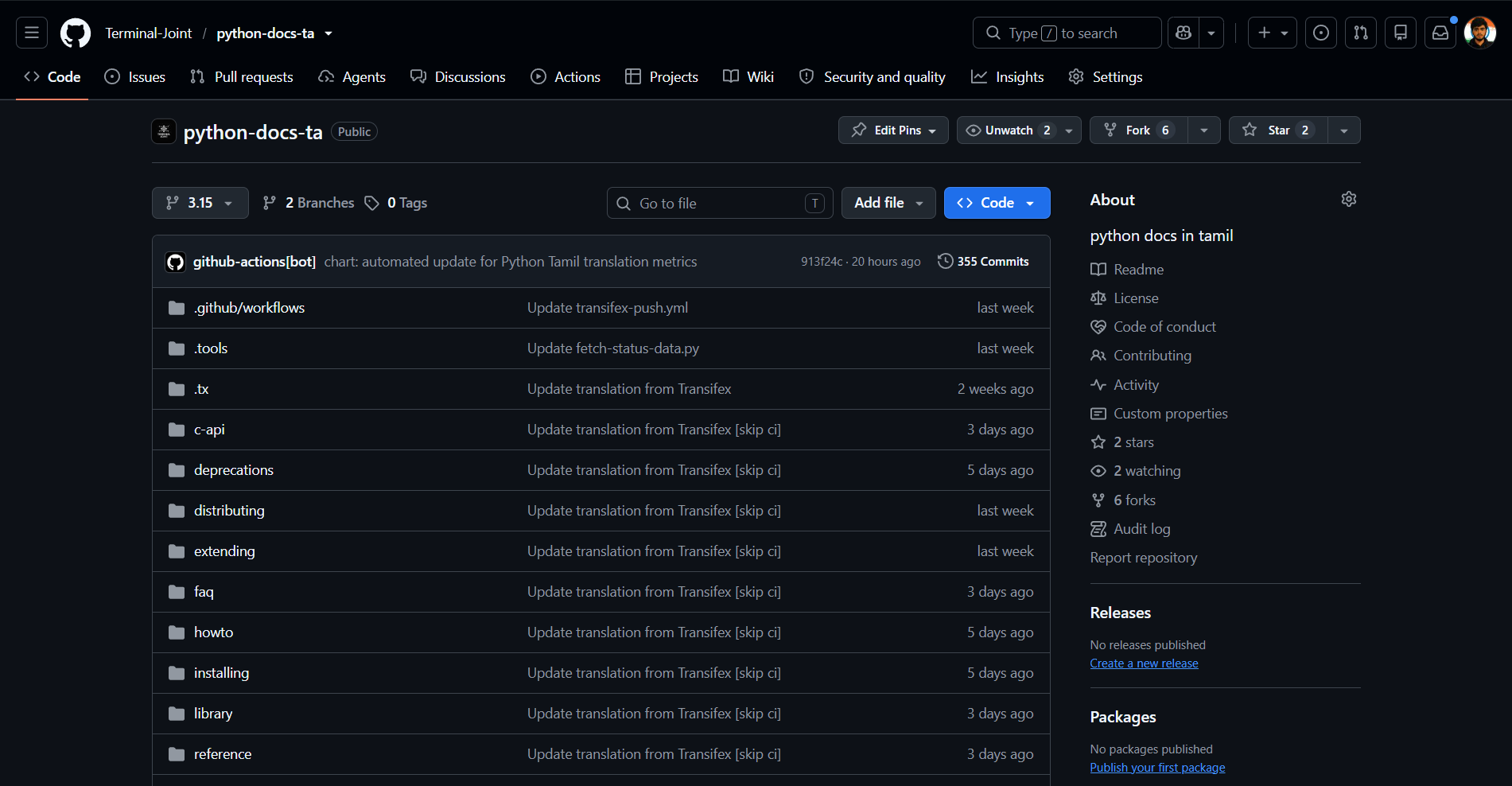Open the About section settings gear
1512x786 pixels.
point(1349,199)
